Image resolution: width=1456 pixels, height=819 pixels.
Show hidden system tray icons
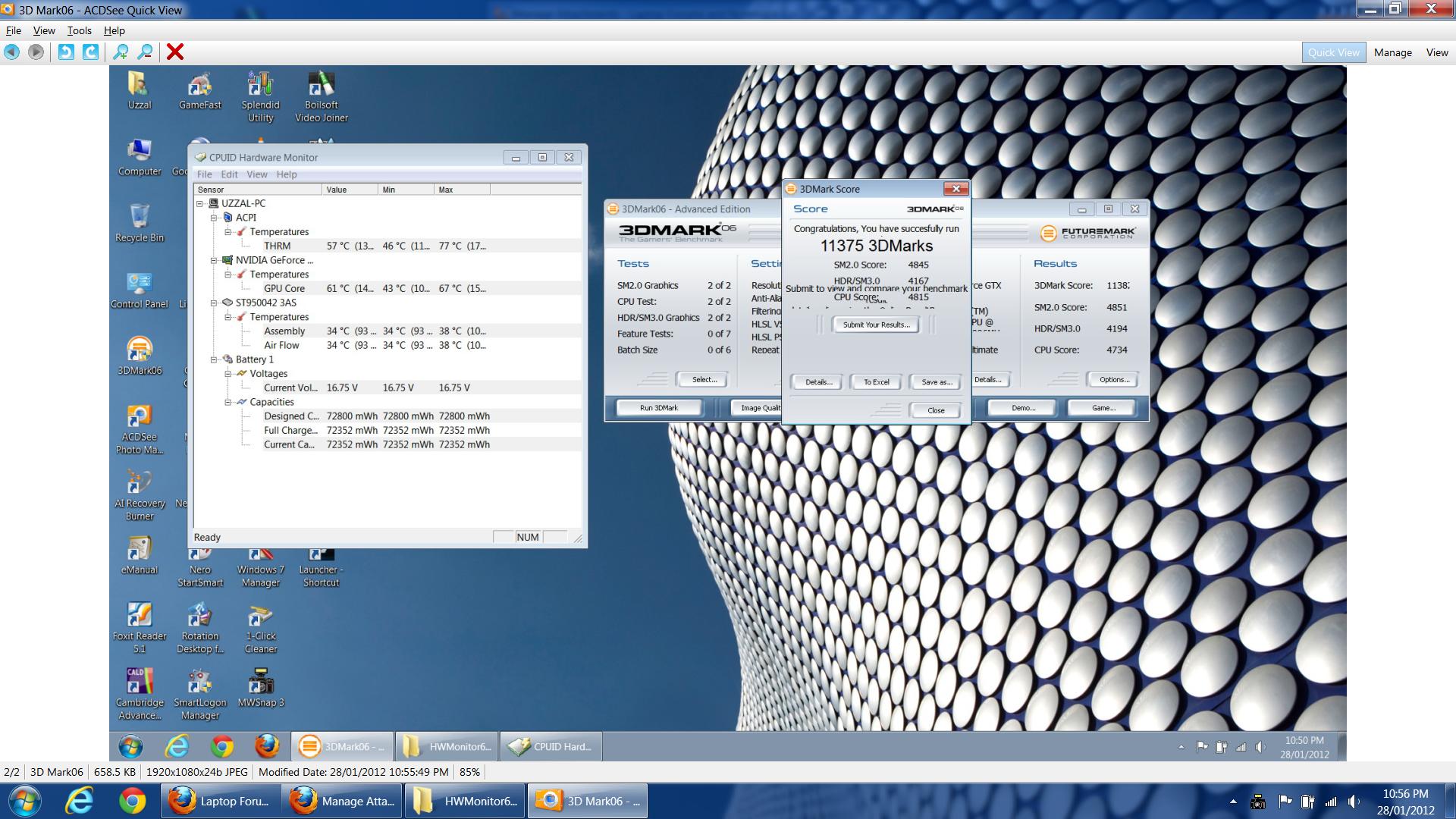1233,802
